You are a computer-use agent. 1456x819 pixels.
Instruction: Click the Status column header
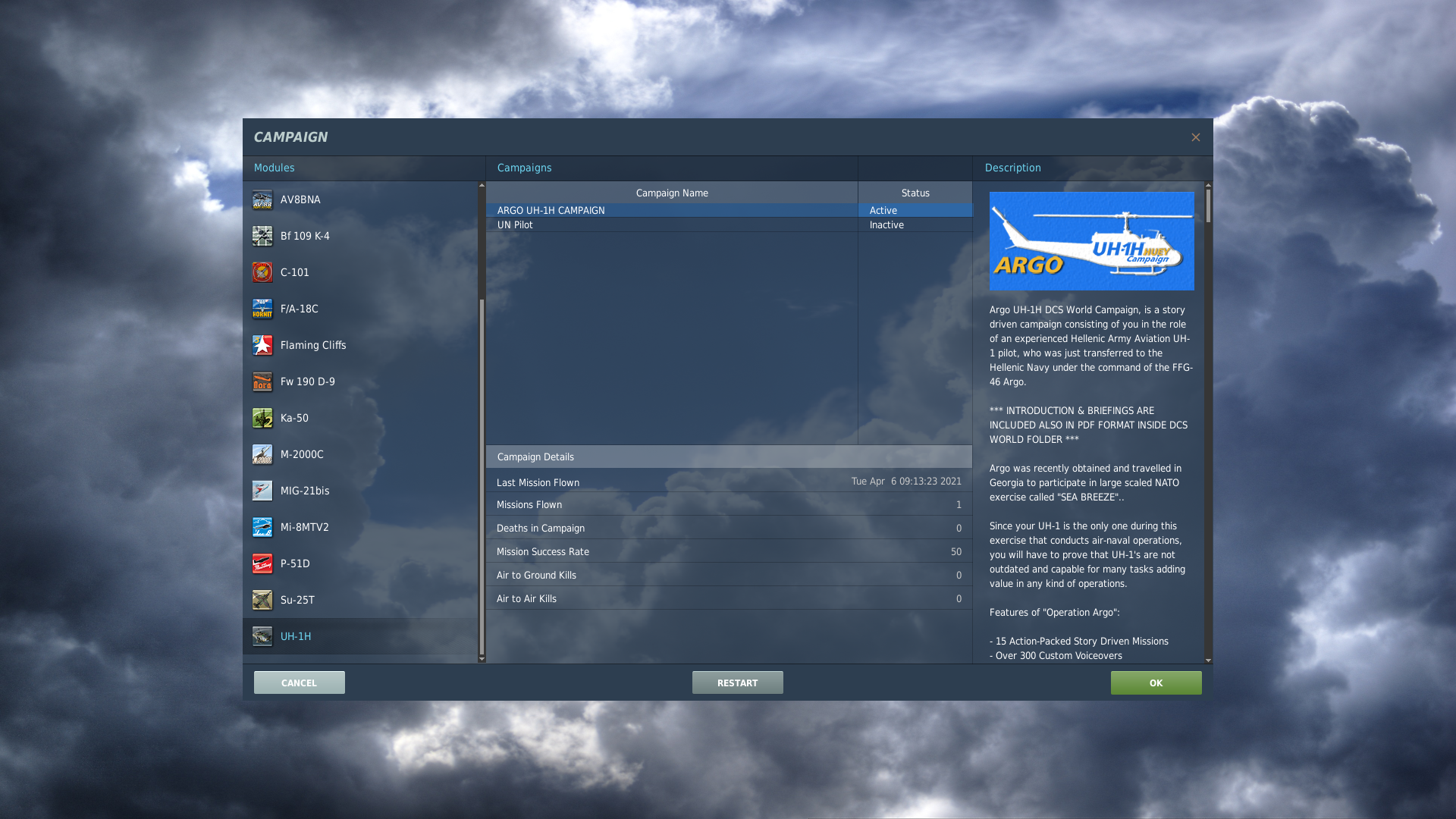[x=915, y=193]
